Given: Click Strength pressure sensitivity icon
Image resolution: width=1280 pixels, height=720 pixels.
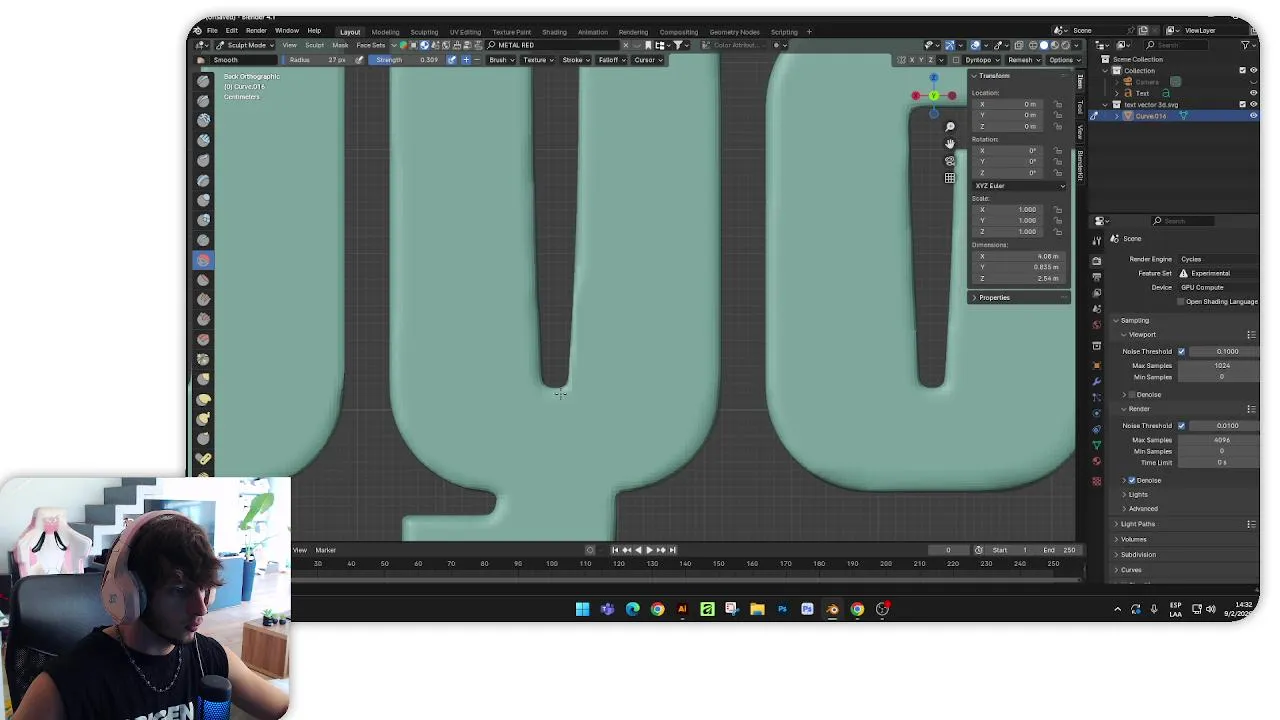Looking at the screenshot, I should 452,60.
